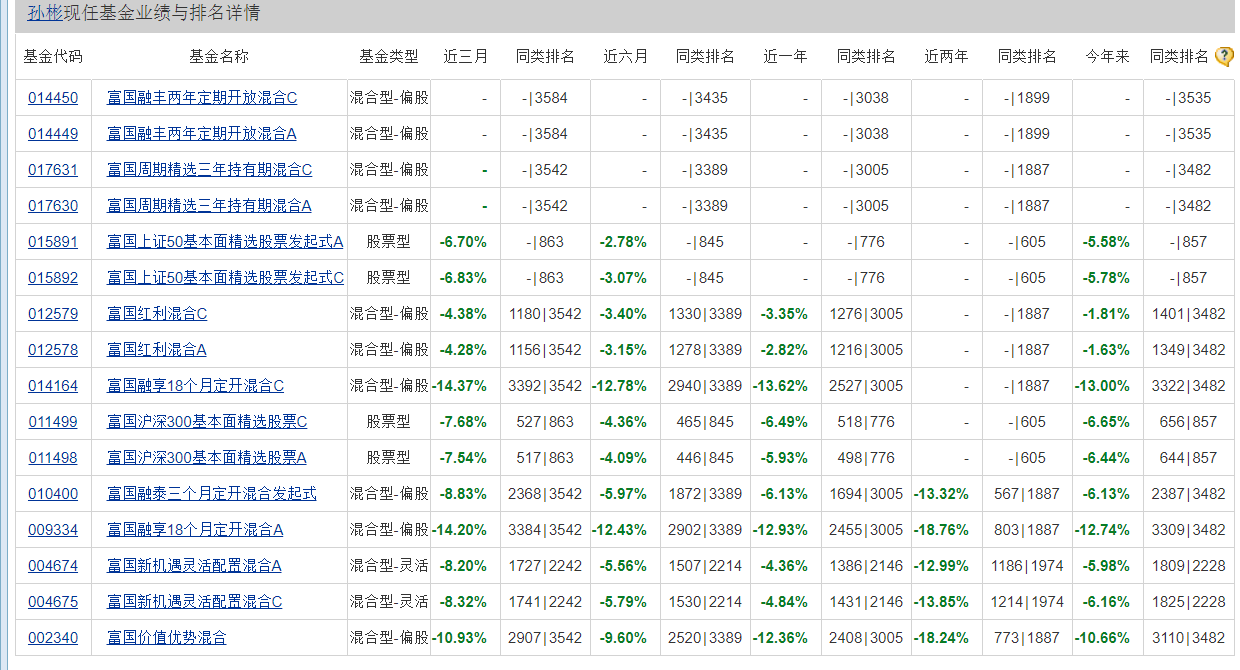This screenshot has width=1240, height=670.
Task: Click fund code 017631
Action: tap(52, 170)
